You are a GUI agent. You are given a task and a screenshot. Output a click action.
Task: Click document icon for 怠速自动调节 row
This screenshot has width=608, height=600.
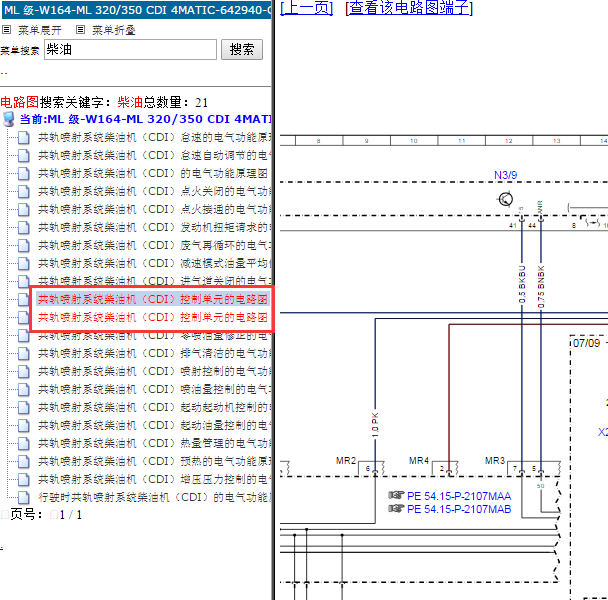[24, 156]
